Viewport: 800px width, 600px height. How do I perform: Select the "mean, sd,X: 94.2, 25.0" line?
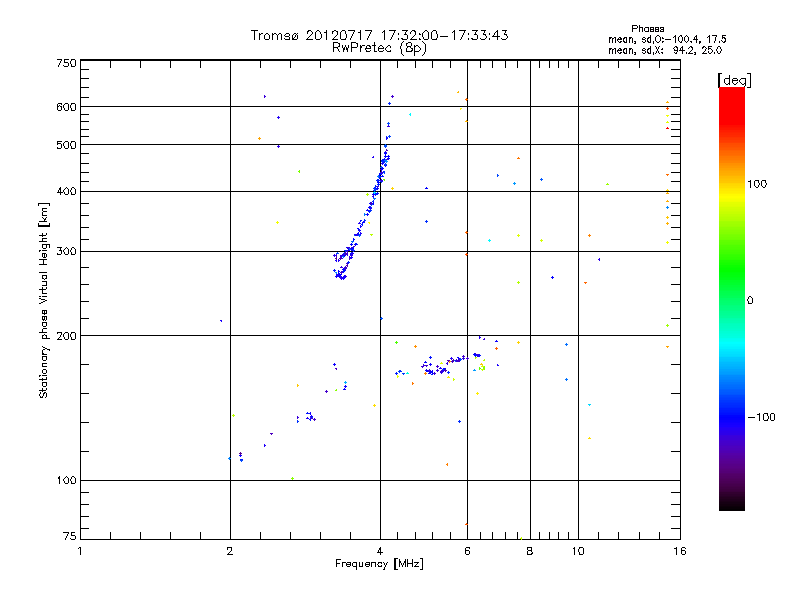(665, 50)
